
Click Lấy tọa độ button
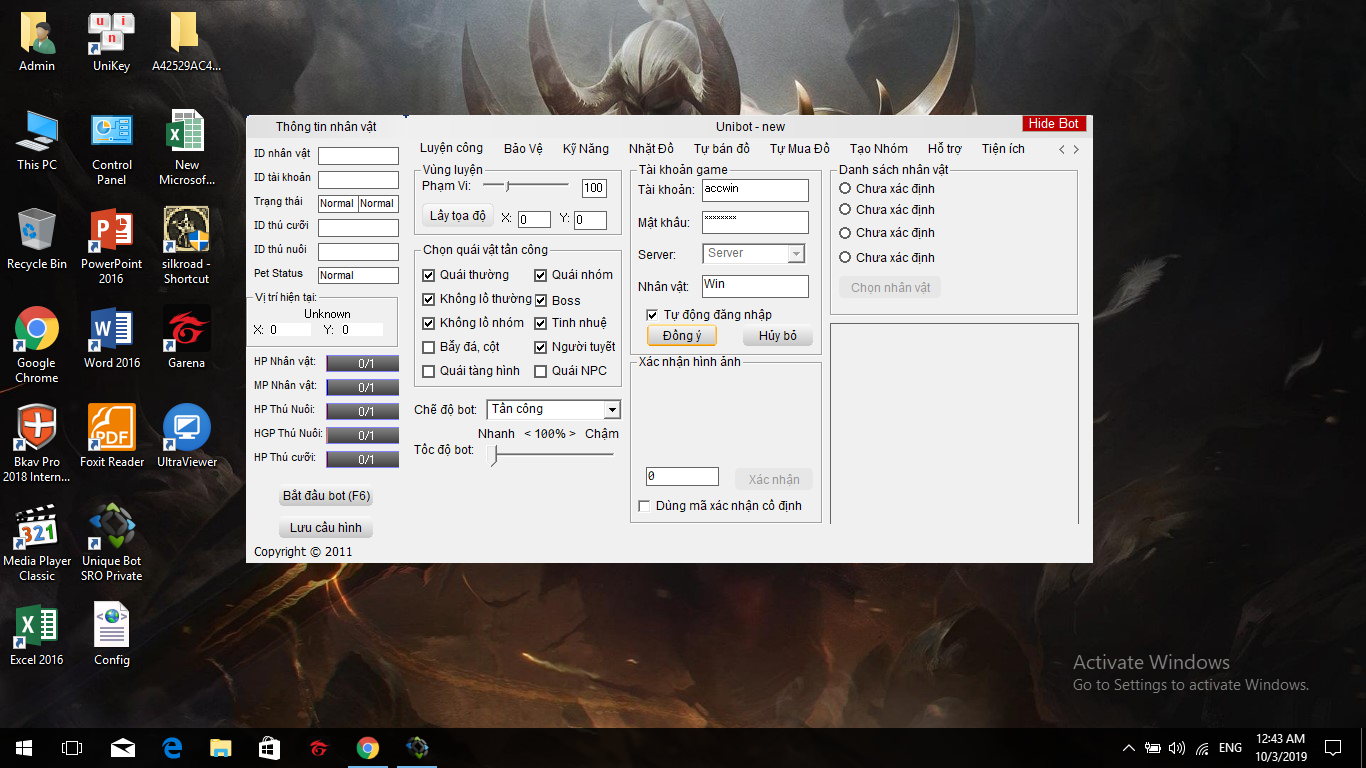click(x=458, y=216)
